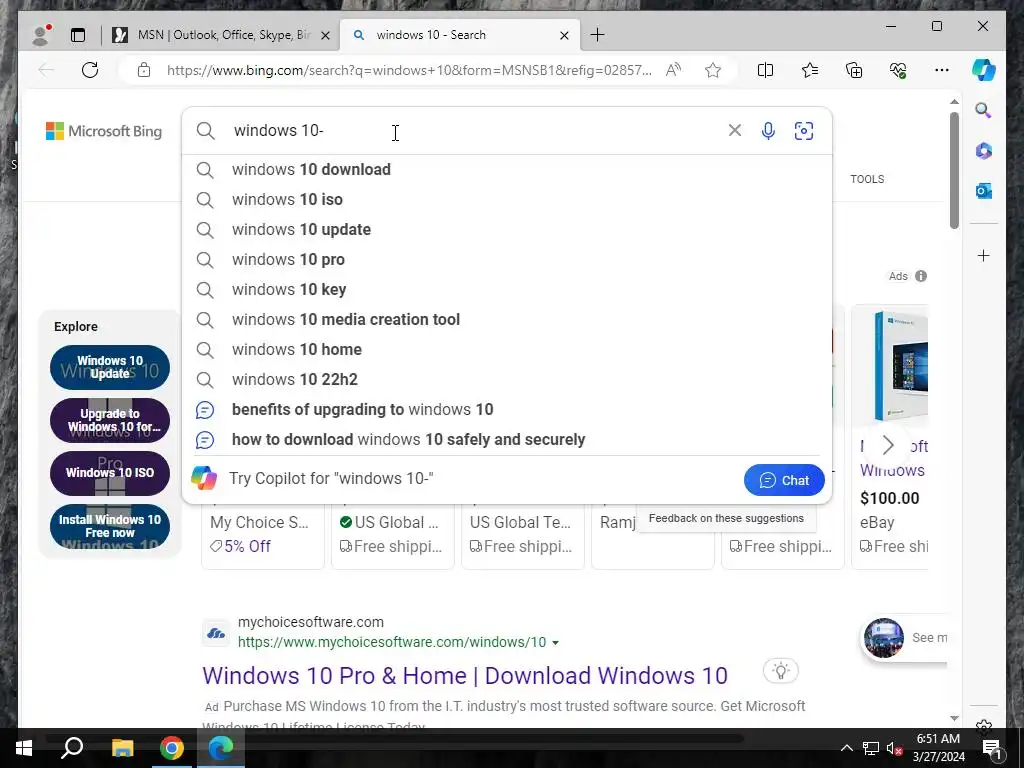Viewport: 1024px width, 768px height.
Task: Click the Copilot Chat button
Action: 784,481
